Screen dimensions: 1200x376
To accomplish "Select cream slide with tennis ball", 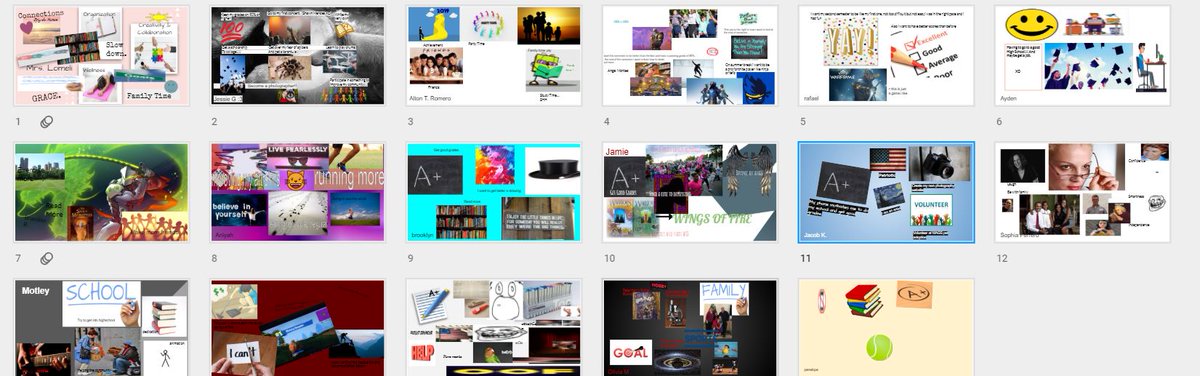I will click(886, 328).
